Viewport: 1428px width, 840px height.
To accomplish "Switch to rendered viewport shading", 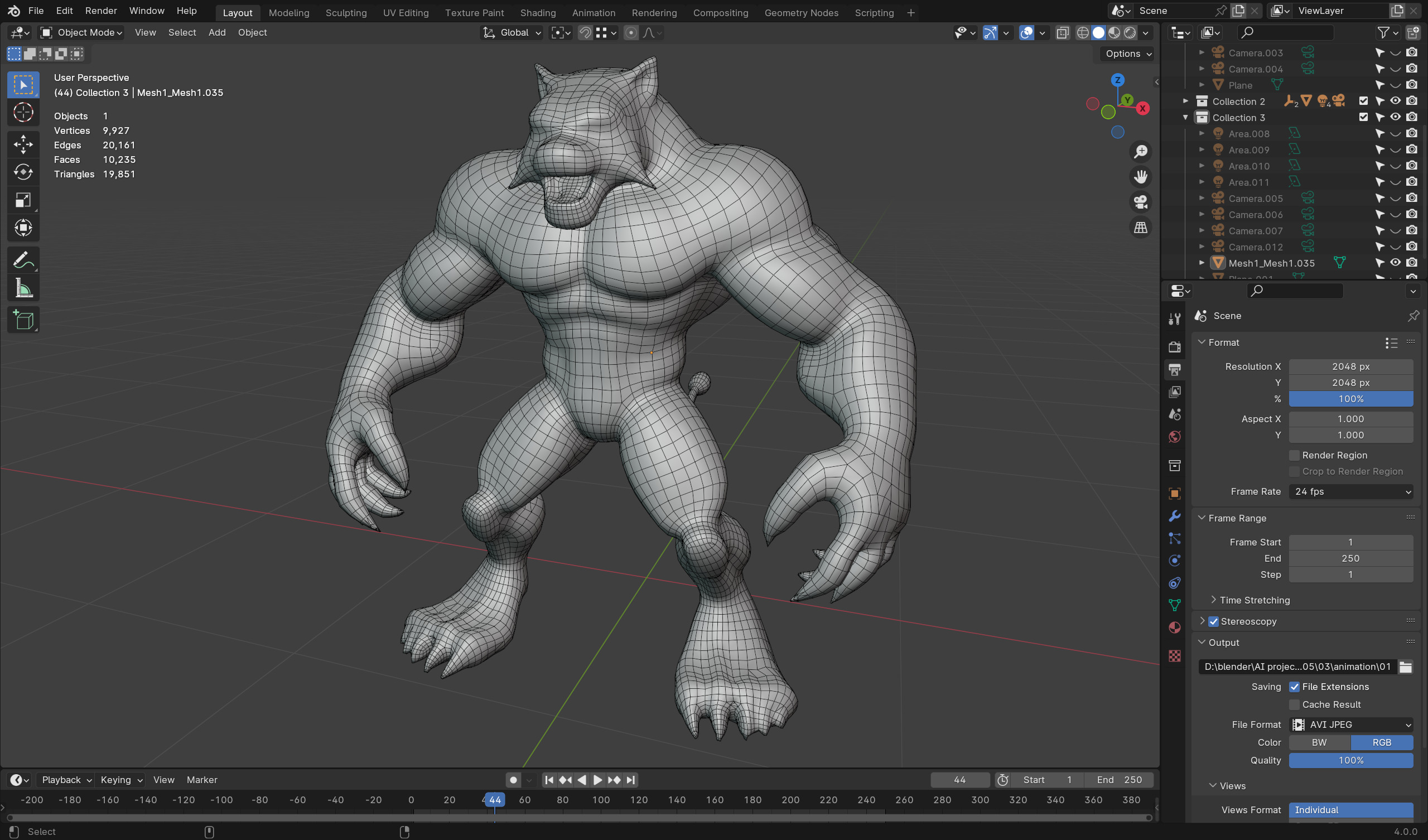I will coord(1130,32).
